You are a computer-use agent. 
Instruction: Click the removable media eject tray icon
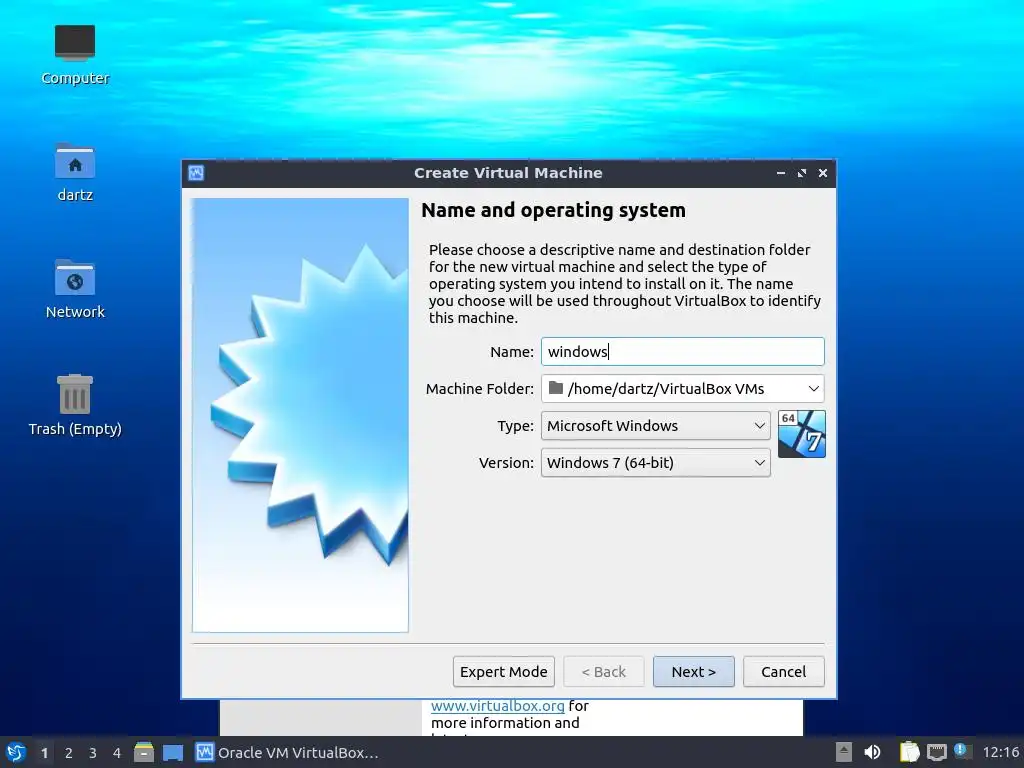pyautogui.click(x=844, y=752)
